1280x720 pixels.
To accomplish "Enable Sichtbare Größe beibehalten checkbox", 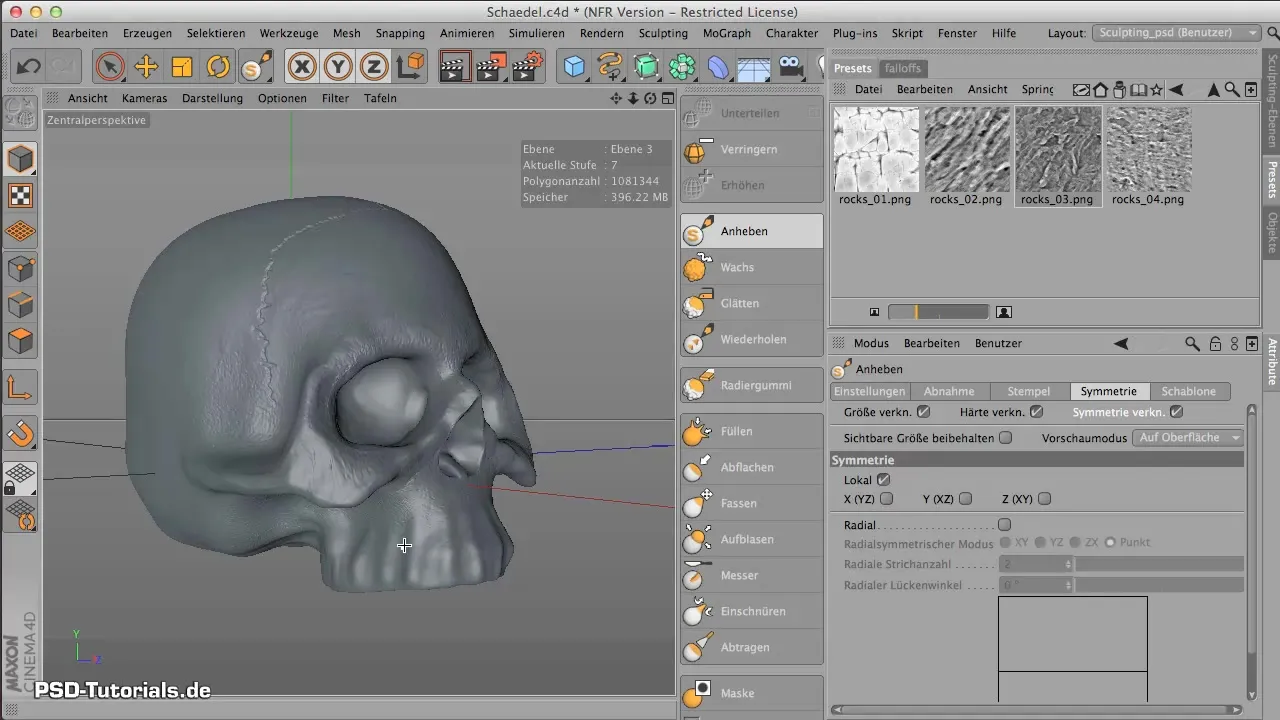I will [x=1005, y=437].
